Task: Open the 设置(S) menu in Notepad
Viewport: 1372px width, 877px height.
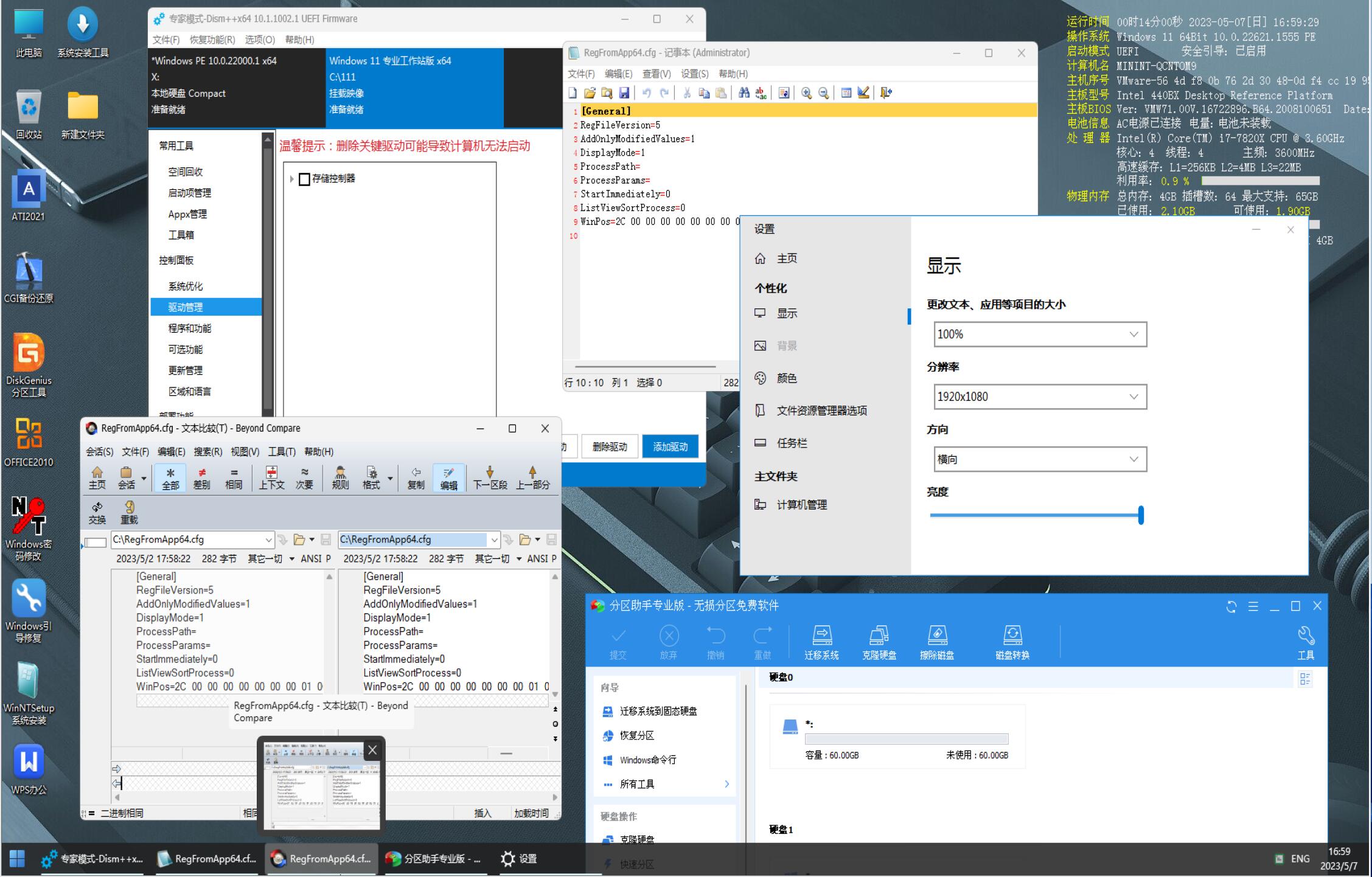Action: coord(694,74)
